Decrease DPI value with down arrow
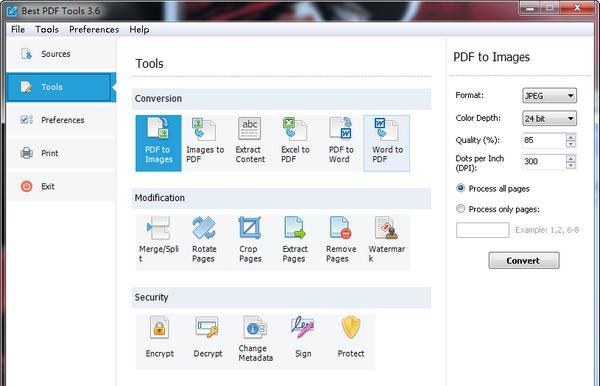600x386 pixels. 571,165
